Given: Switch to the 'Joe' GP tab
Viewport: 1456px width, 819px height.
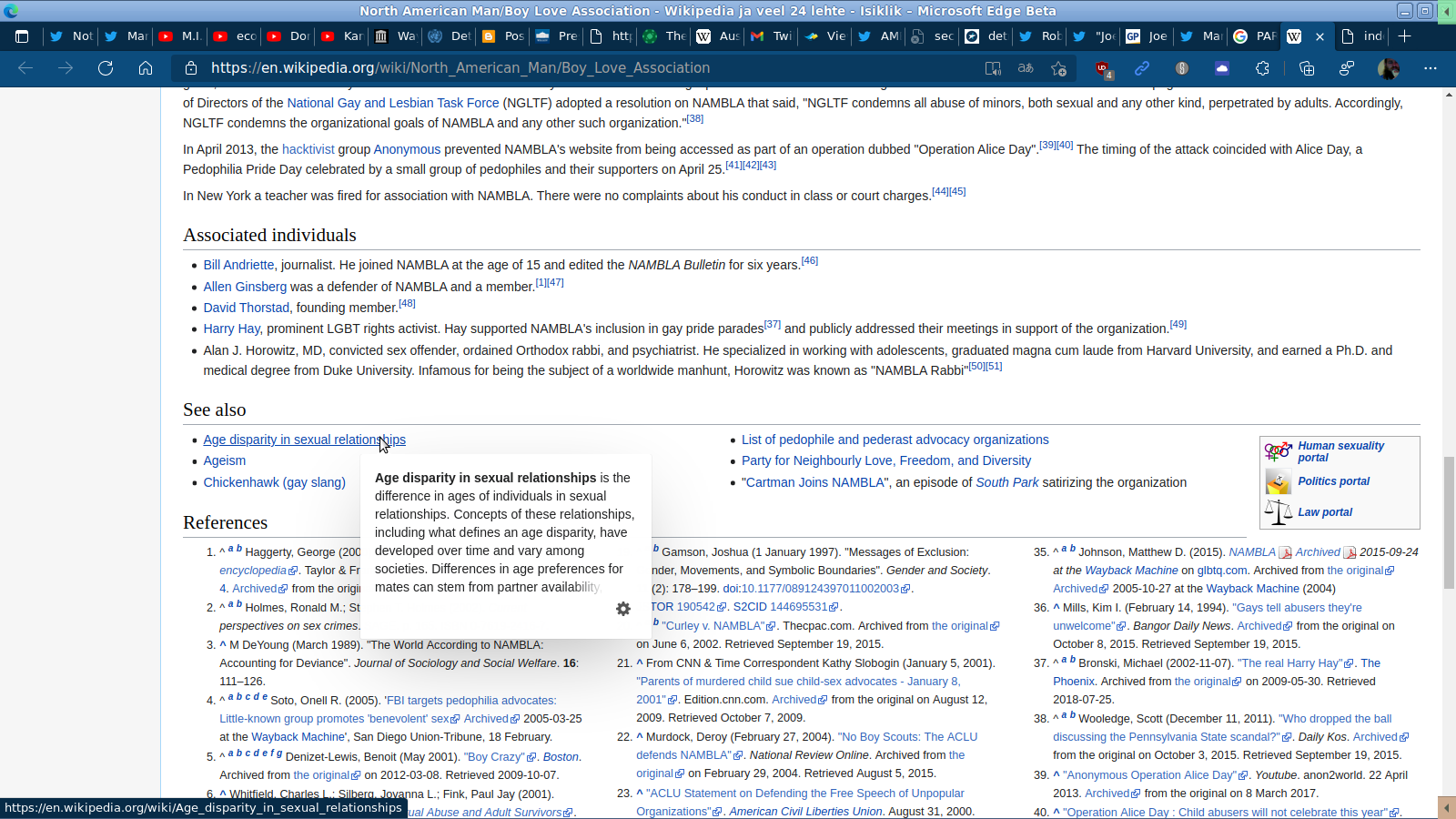Looking at the screenshot, I should coord(1148,36).
